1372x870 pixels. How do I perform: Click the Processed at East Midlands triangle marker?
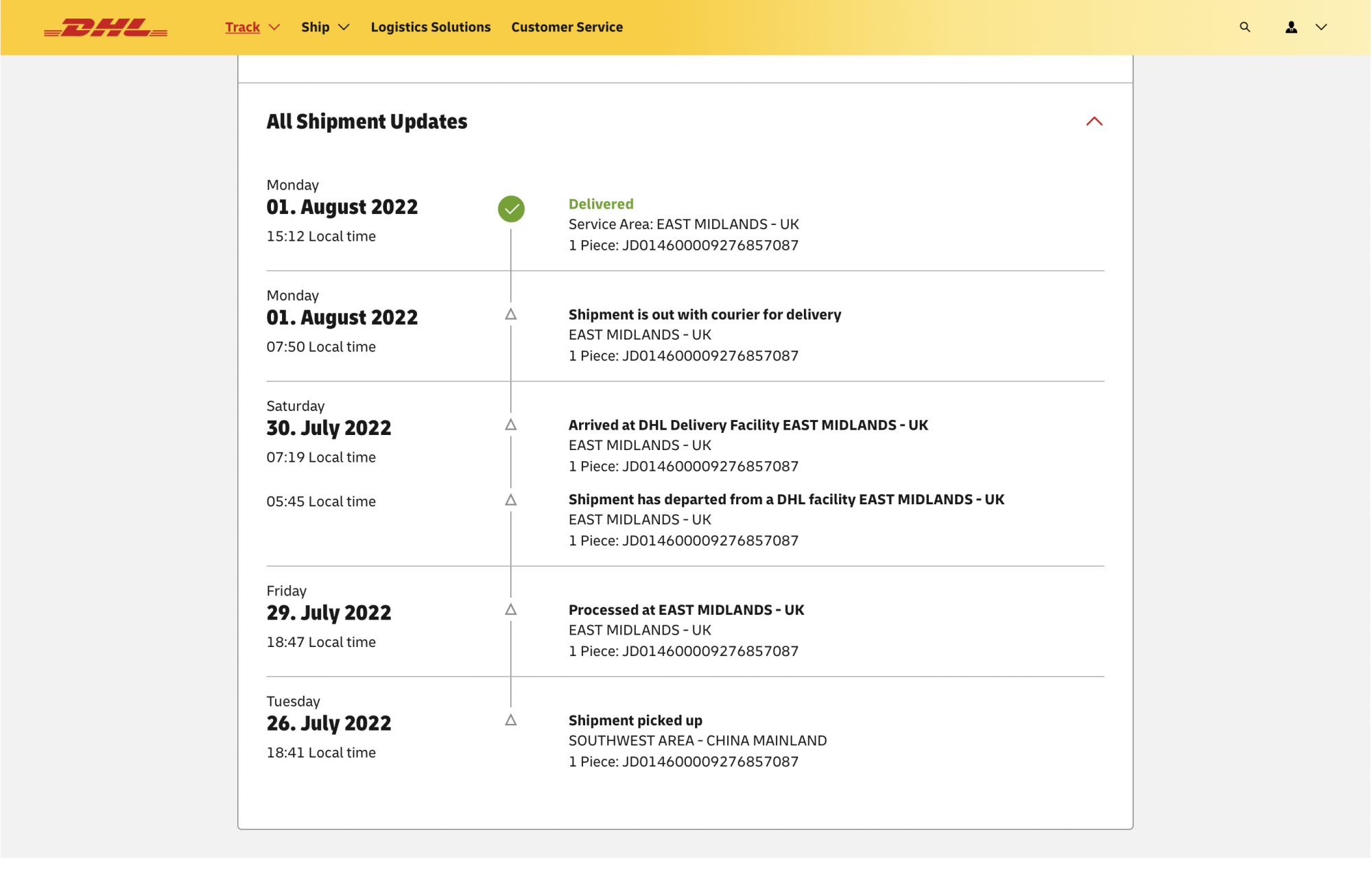click(x=511, y=610)
